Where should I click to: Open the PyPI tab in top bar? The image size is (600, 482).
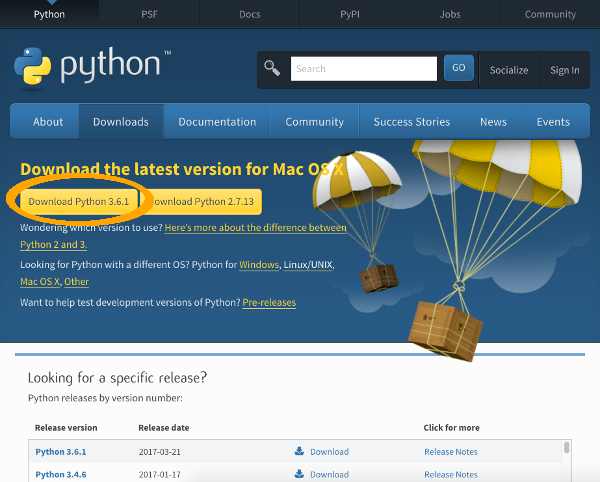click(x=350, y=14)
